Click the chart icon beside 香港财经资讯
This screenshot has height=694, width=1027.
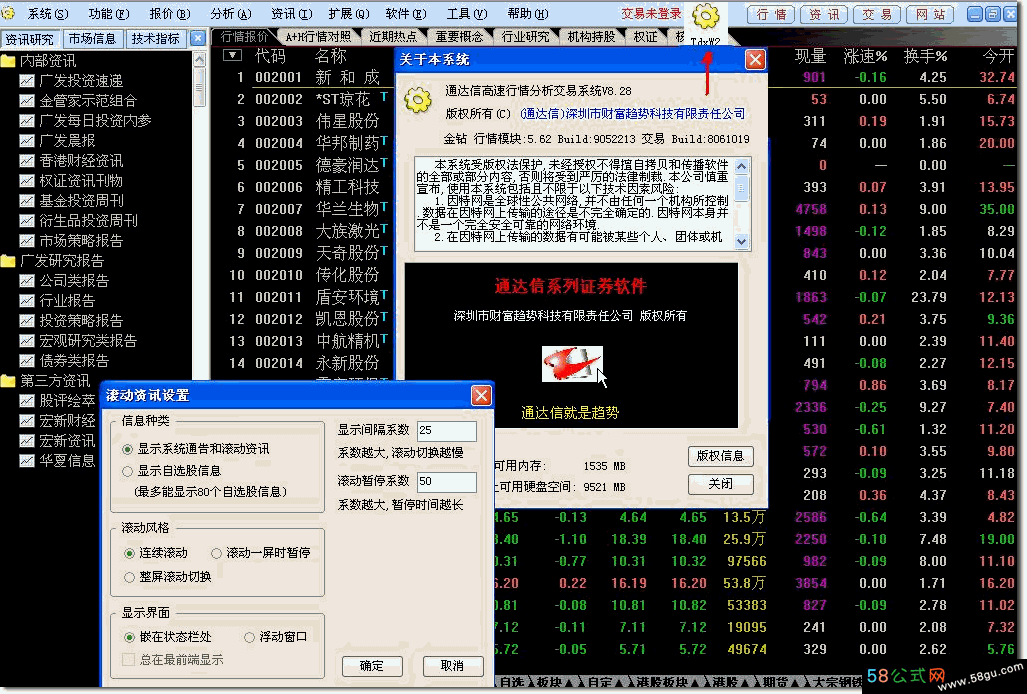(x=27, y=160)
